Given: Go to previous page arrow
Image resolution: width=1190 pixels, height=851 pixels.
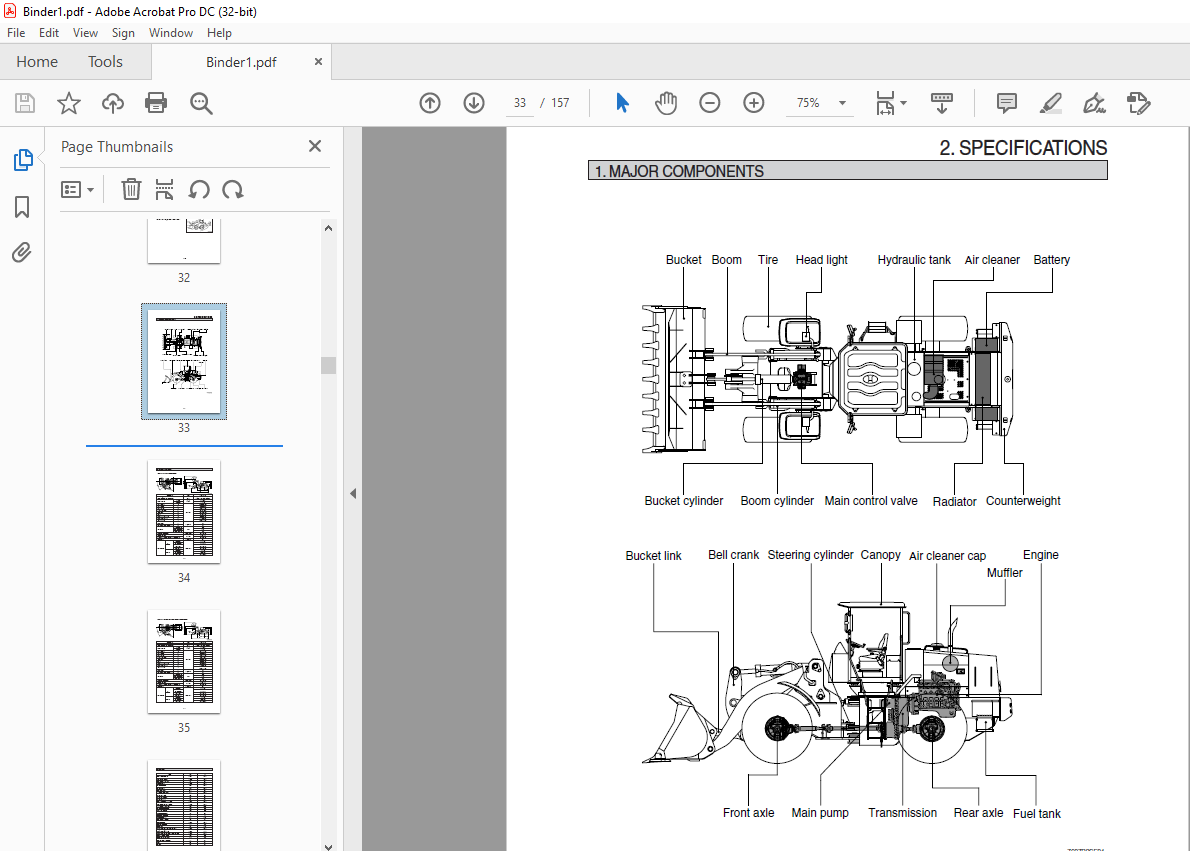Looking at the screenshot, I should 430,102.
